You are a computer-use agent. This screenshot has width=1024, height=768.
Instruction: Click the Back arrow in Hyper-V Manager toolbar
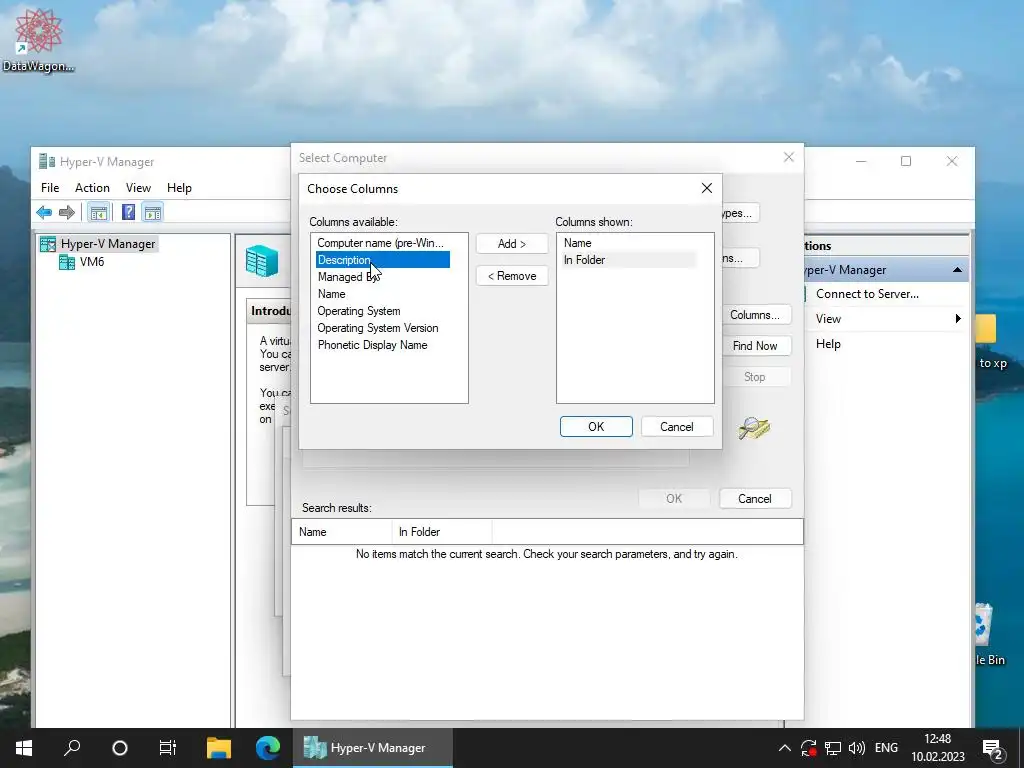point(44,212)
